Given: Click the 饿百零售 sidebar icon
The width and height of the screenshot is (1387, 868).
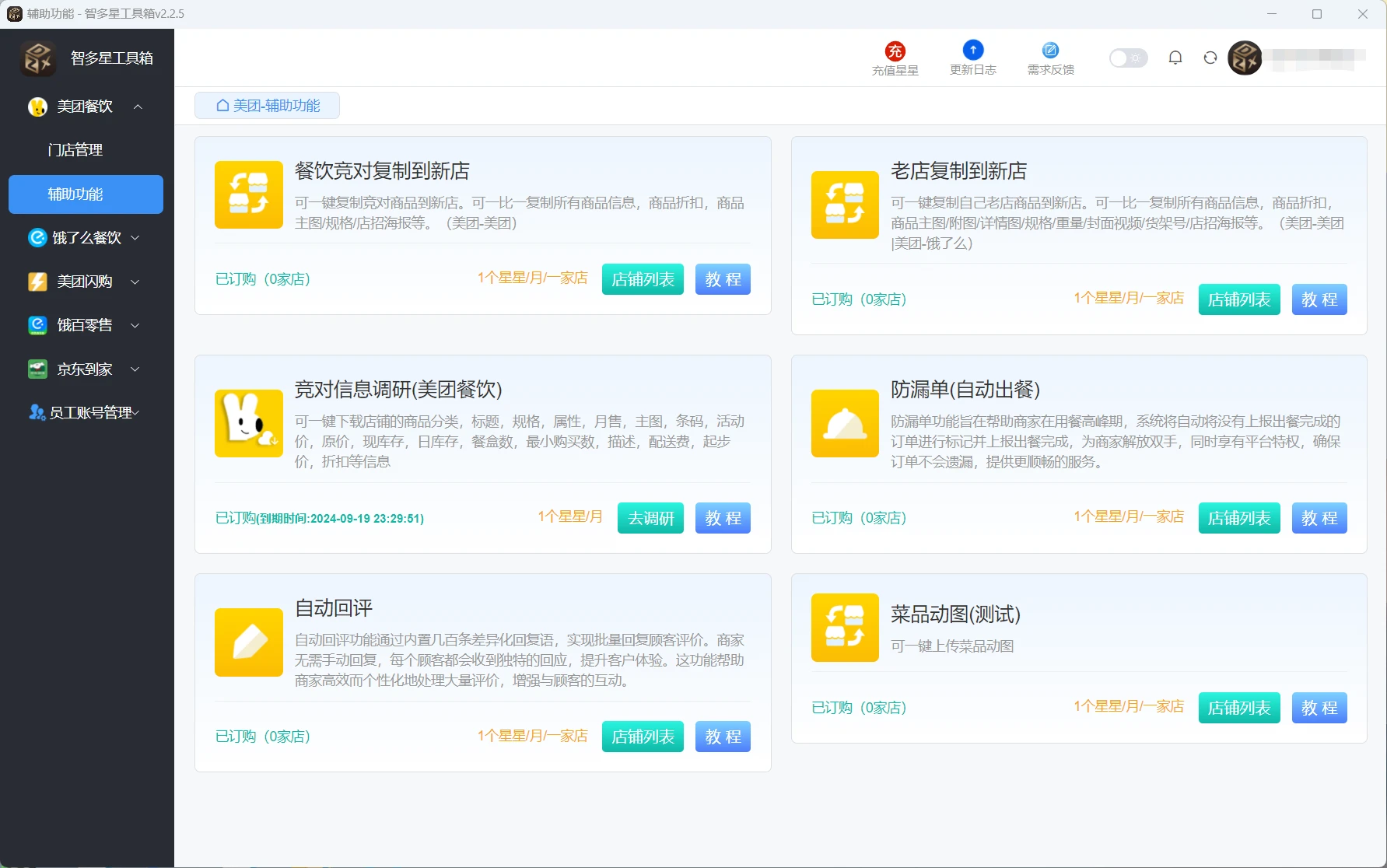Looking at the screenshot, I should pyautogui.click(x=37, y=325).
